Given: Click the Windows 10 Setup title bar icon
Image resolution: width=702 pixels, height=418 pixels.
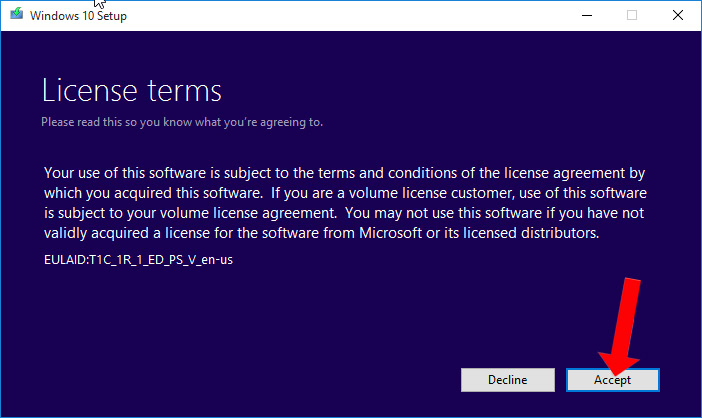Looking at the screenshot, I should coord(17,14).
